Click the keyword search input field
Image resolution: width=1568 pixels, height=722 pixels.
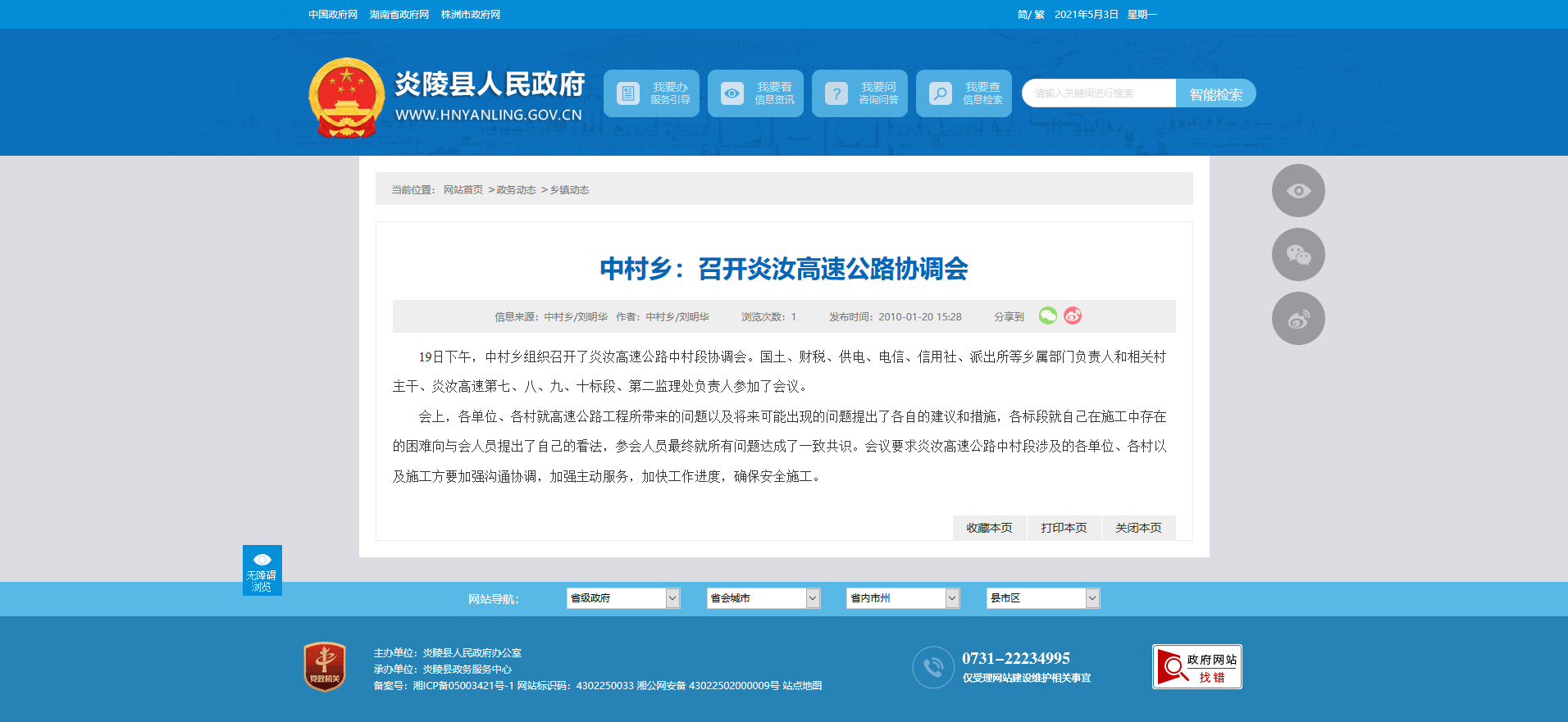(x=1098, y=93)
